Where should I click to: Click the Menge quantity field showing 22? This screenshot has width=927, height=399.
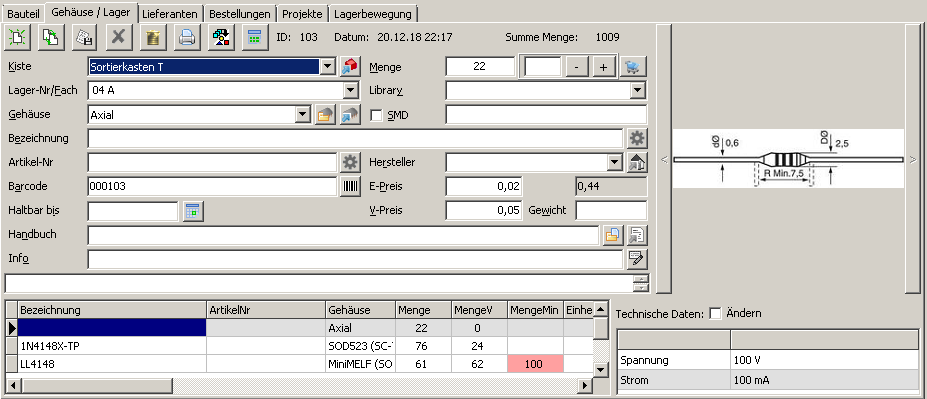coord(479,67)
